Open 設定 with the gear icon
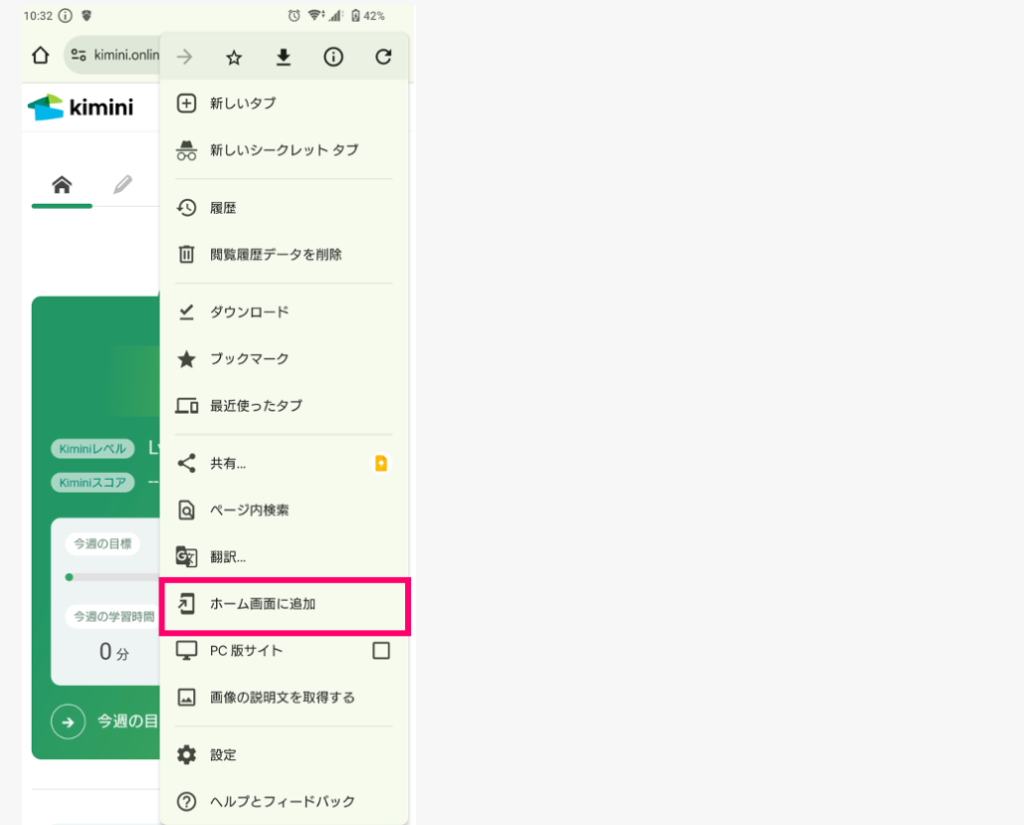The height and width of the screenshot is (825, 1024). coord(222,755)
